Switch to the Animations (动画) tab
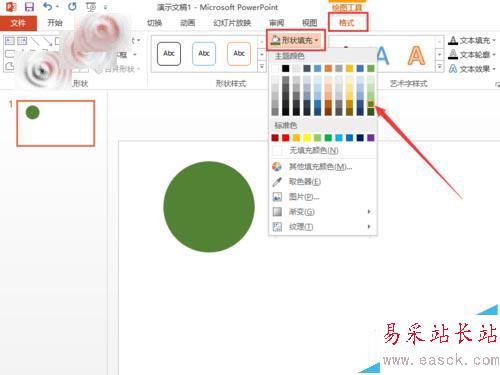 187,23
